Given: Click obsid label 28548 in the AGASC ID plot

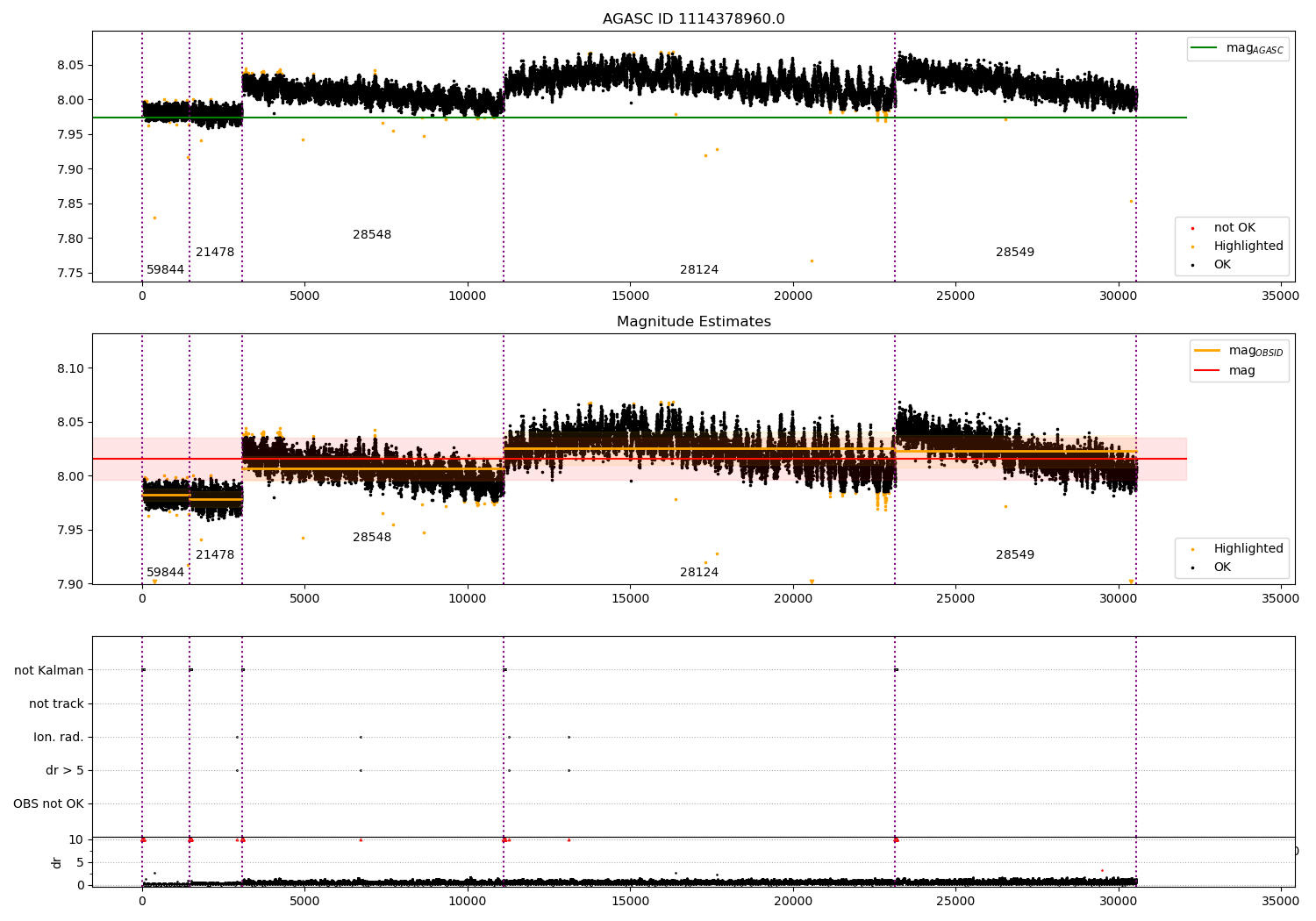Looking at the screenshot, I should (x=372, y=235).
